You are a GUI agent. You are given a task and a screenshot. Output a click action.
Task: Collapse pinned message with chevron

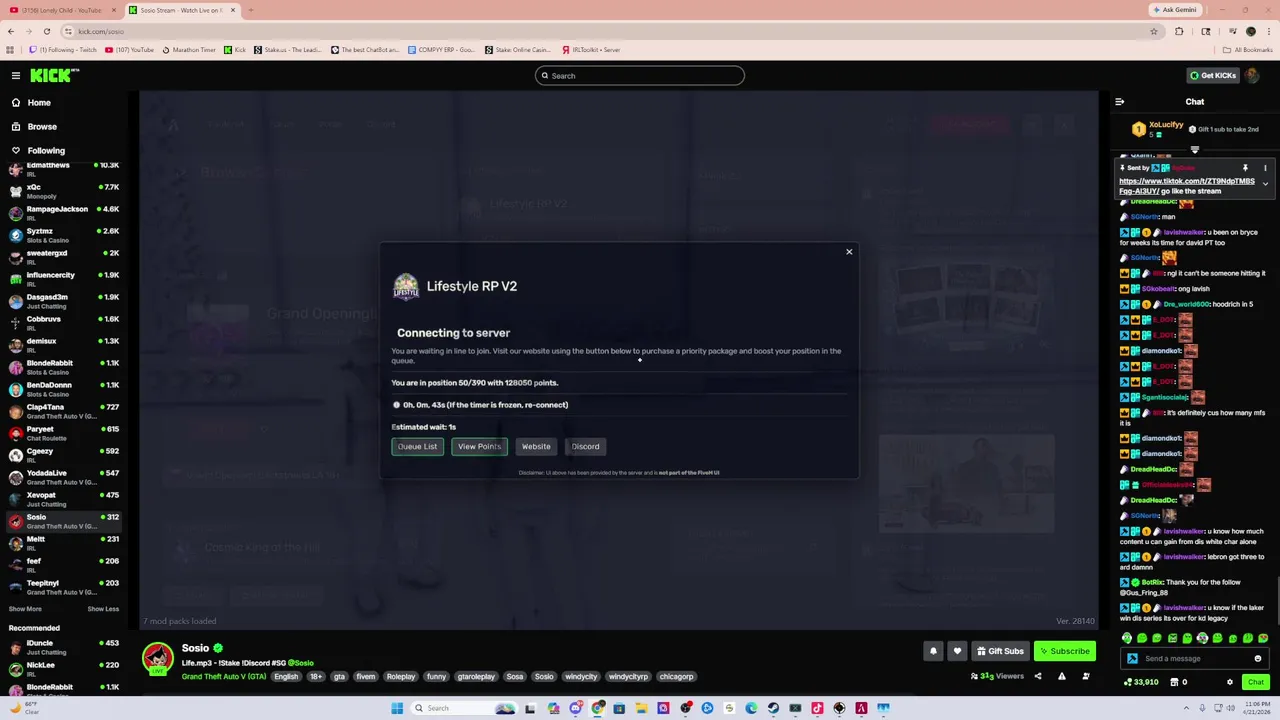coord(1265,184)
